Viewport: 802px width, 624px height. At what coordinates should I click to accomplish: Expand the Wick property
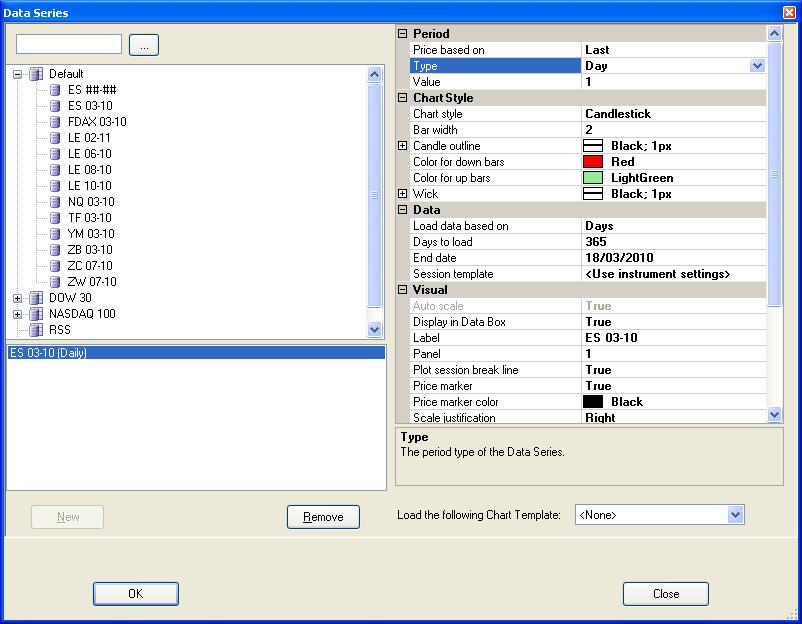point(403,194)
